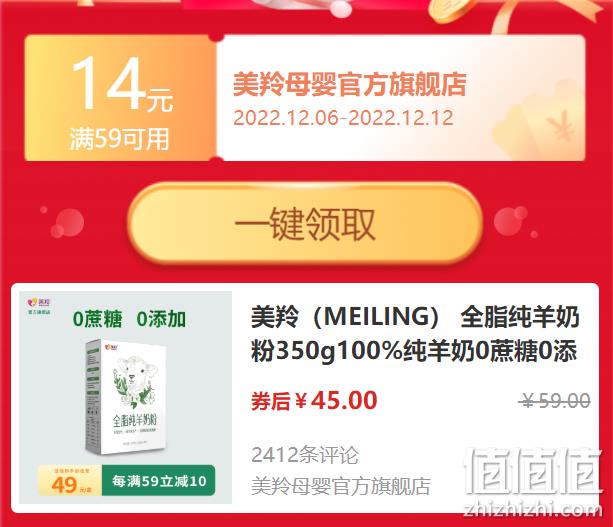Click the 满59可用 coupon condition text

click(120, 139)
